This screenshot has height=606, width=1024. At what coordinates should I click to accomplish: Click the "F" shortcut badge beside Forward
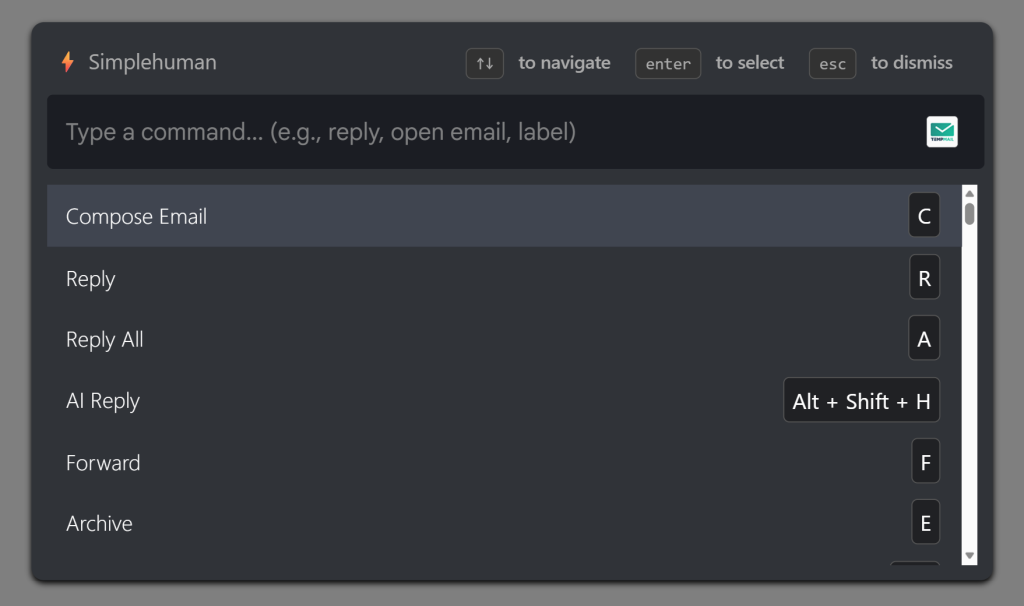point(923,461)
